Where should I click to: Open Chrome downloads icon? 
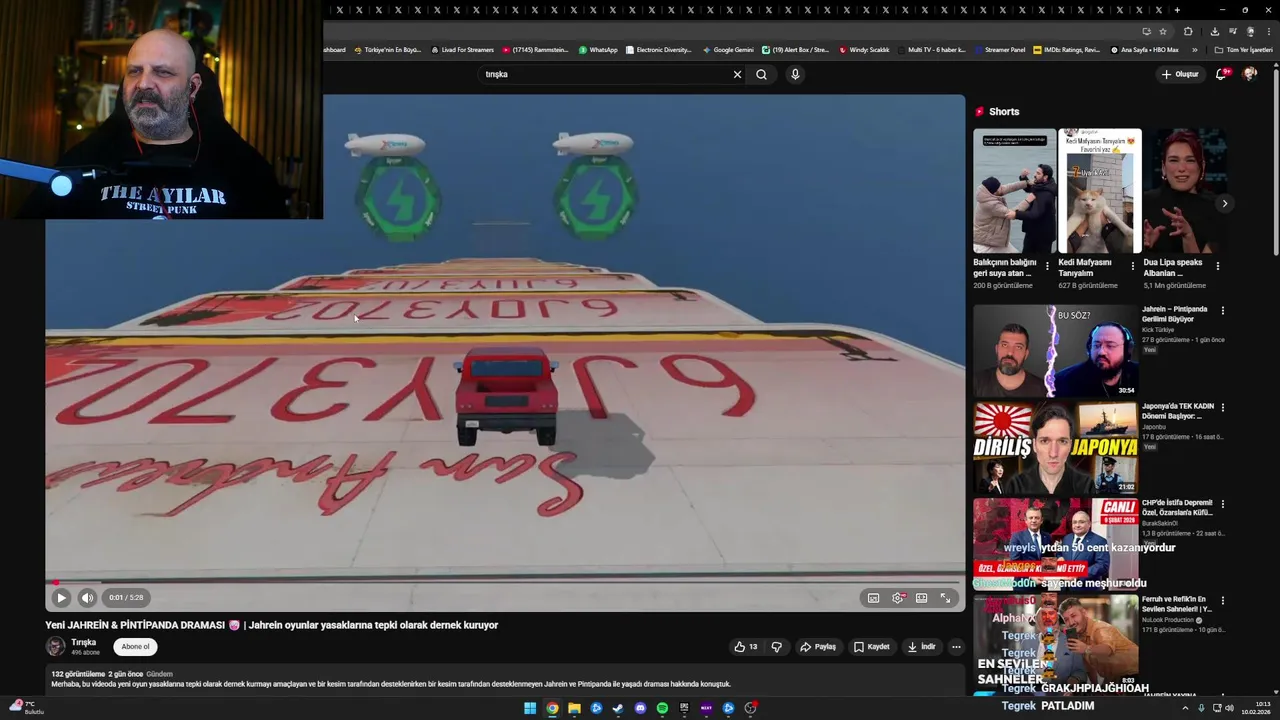click(1214, 31)
